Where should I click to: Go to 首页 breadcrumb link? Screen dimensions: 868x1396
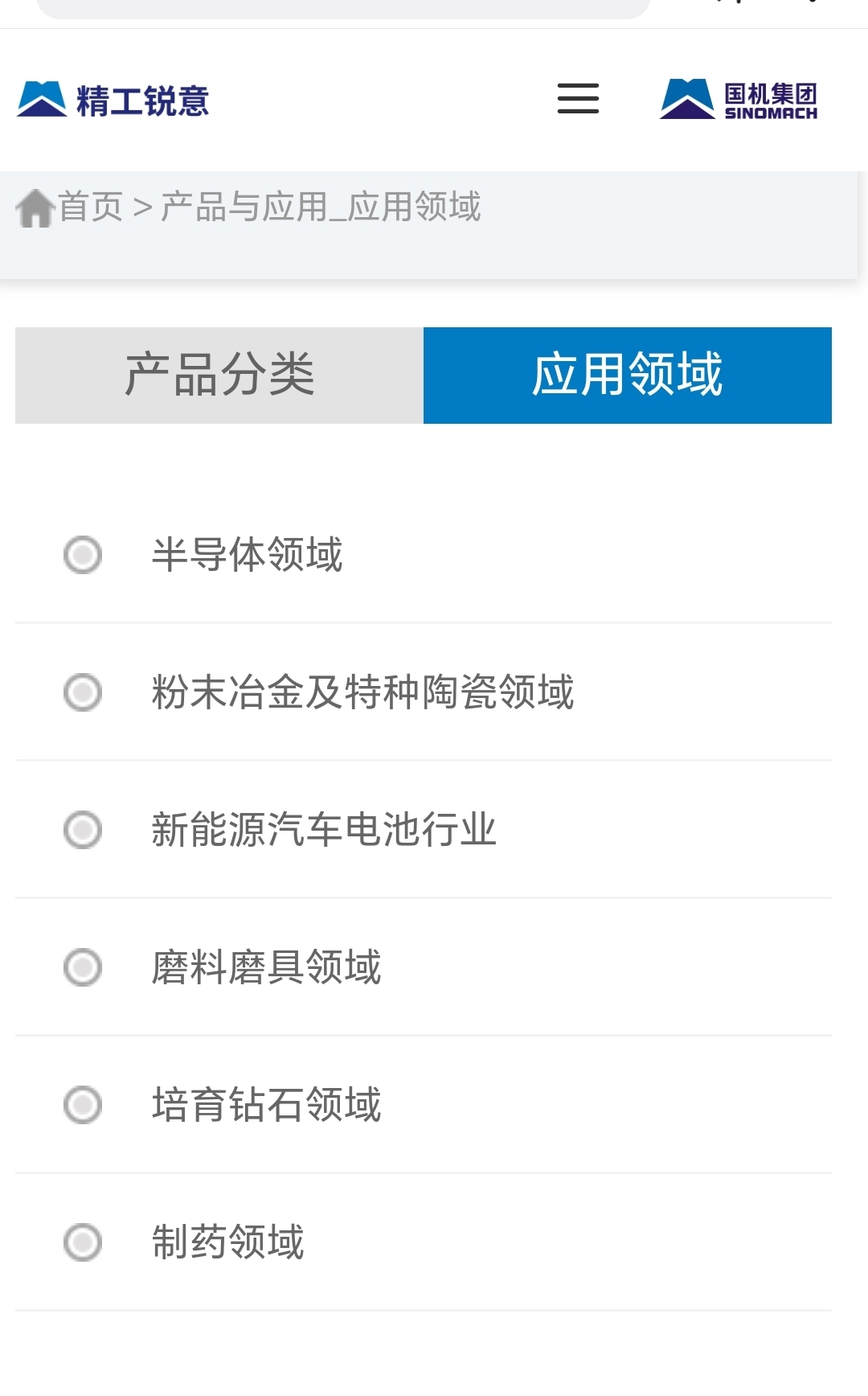91,207
